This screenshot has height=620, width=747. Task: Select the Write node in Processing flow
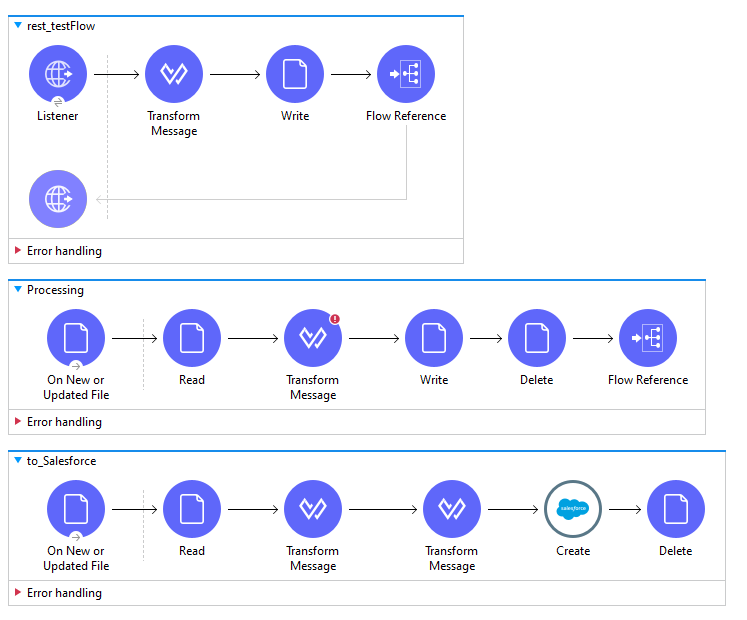(434, 338)
